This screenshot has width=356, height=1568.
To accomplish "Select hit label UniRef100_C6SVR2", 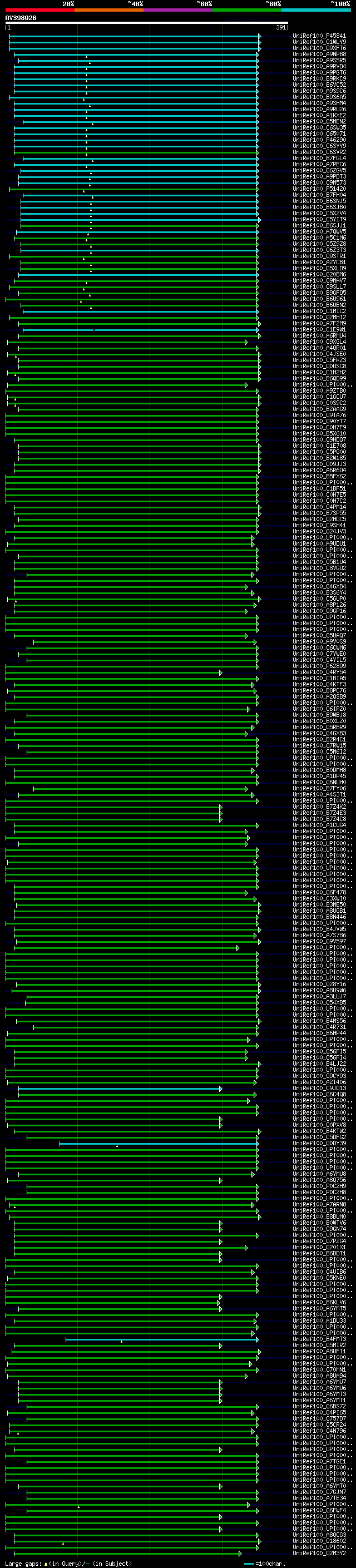I will pos(319,152).
